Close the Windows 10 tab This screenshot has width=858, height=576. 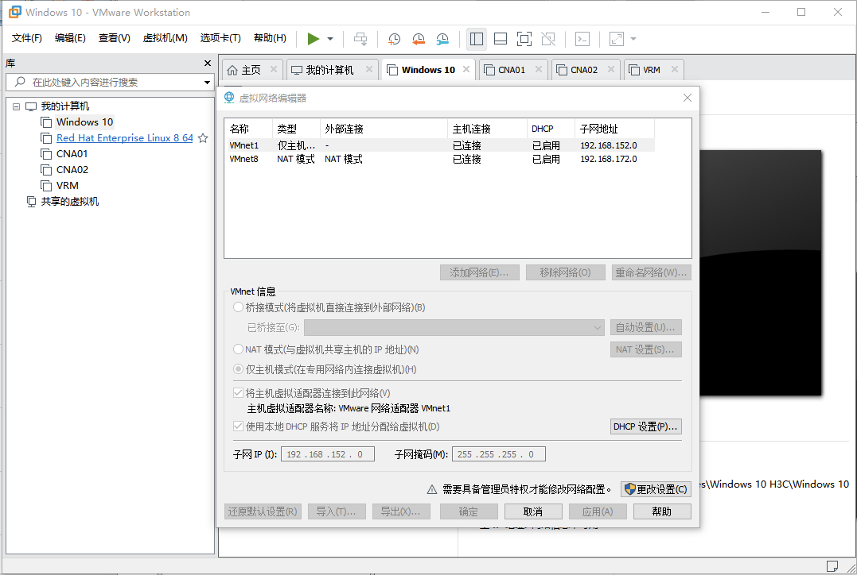pyautogui.click(x=466, y=69)
